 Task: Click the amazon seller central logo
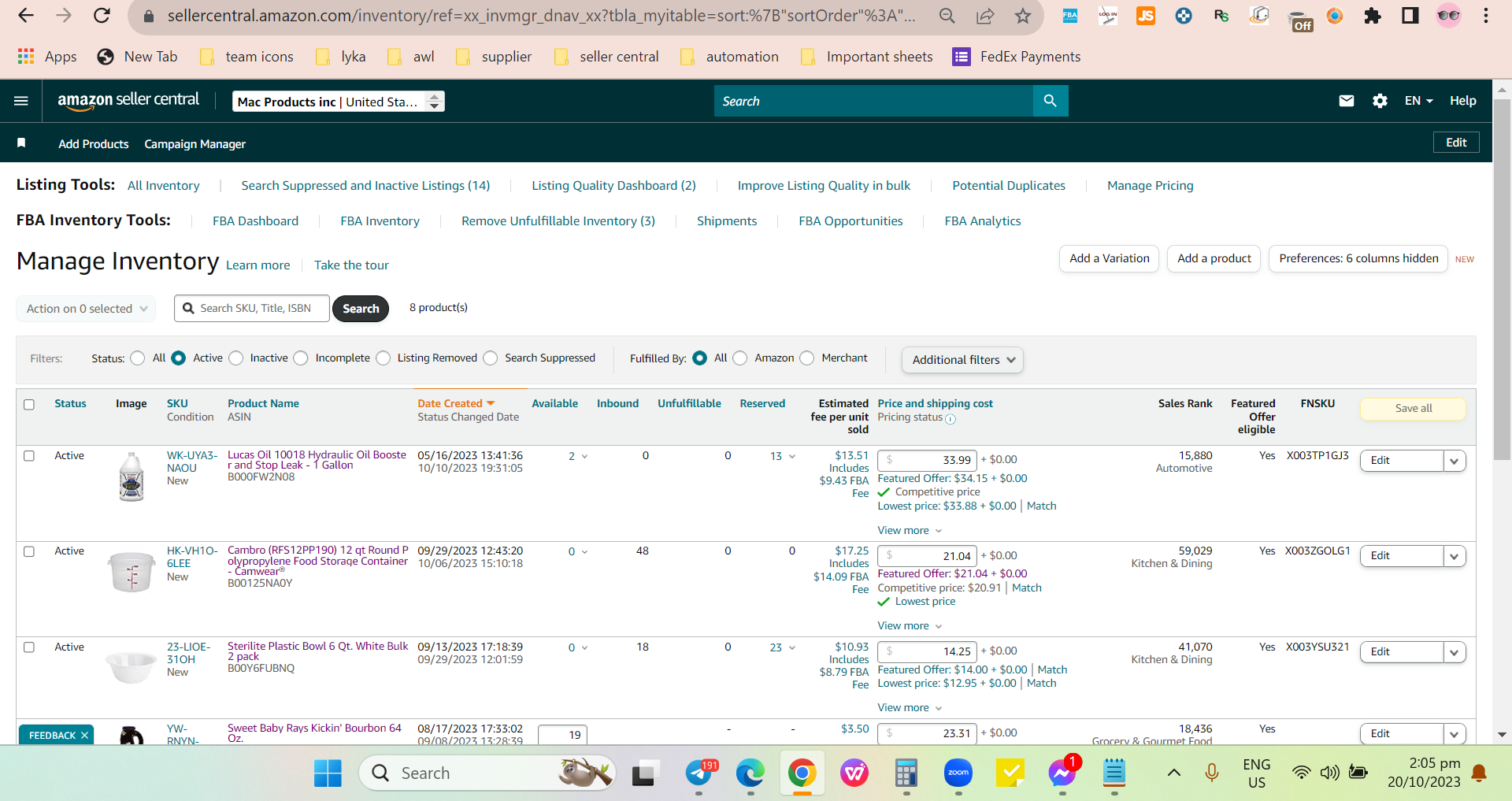pos(128,101)
